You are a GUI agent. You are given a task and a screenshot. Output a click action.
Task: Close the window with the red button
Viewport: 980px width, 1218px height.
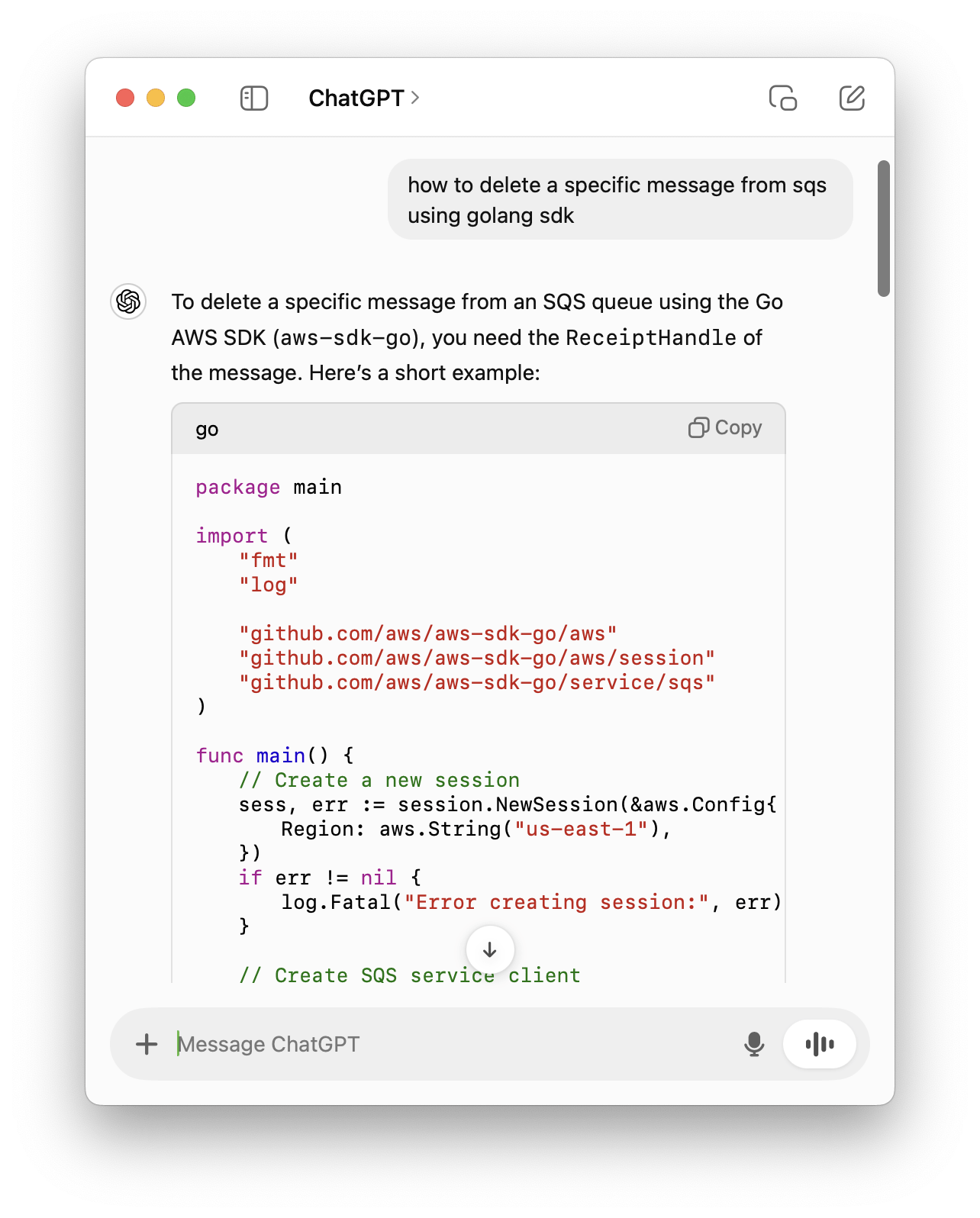(125, 98)
